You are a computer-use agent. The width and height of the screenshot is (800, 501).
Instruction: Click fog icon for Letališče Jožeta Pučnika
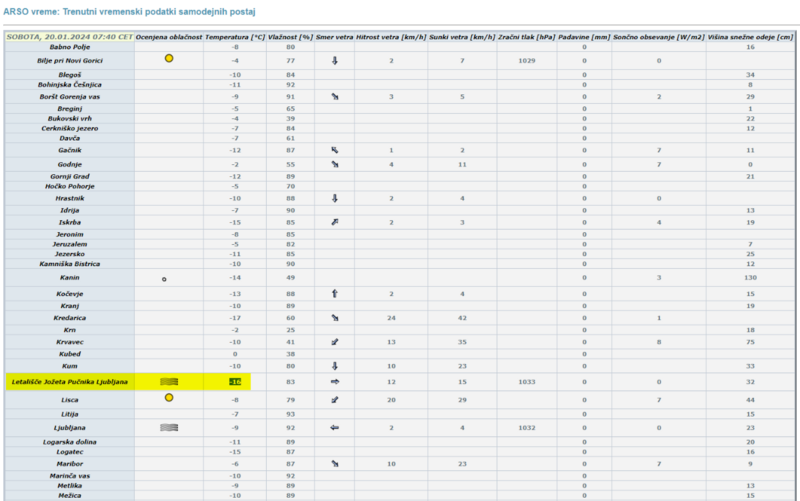169,381
